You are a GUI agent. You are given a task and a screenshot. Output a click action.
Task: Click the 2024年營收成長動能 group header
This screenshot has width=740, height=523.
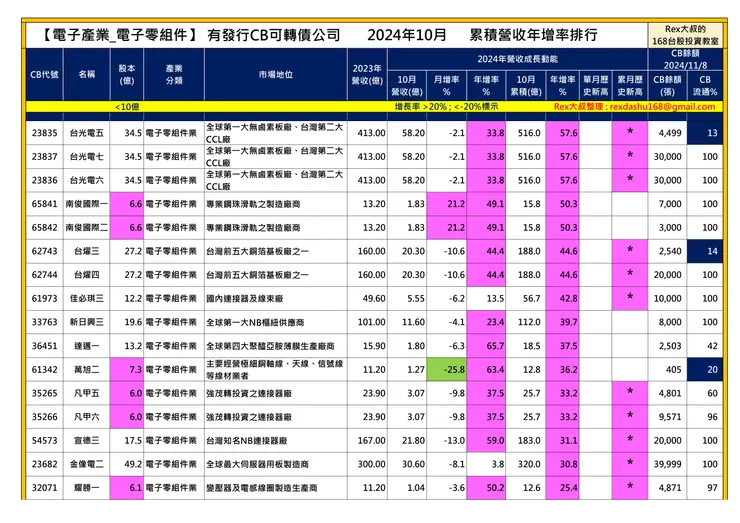pyautogui.click(x=518, y=59)
